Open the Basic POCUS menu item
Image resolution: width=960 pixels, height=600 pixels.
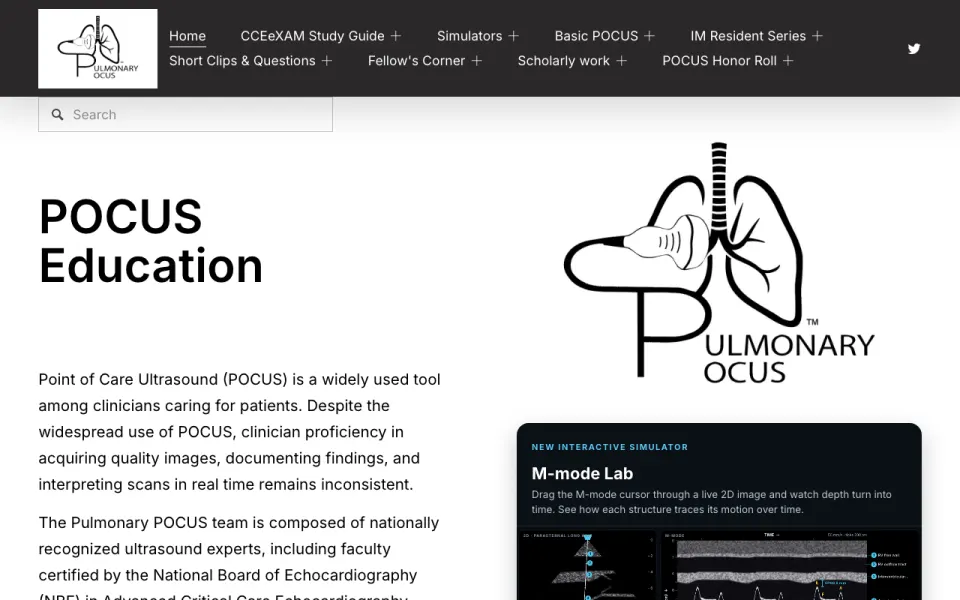[596, 36]
